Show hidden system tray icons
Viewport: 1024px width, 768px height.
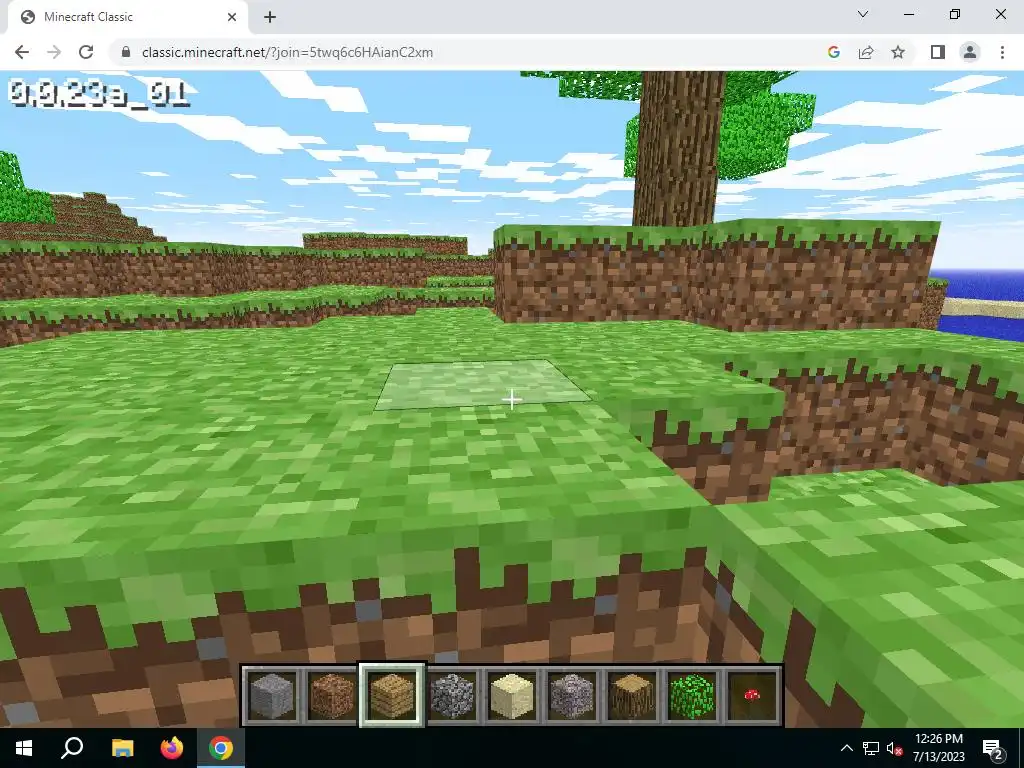[x=846, y=748]
